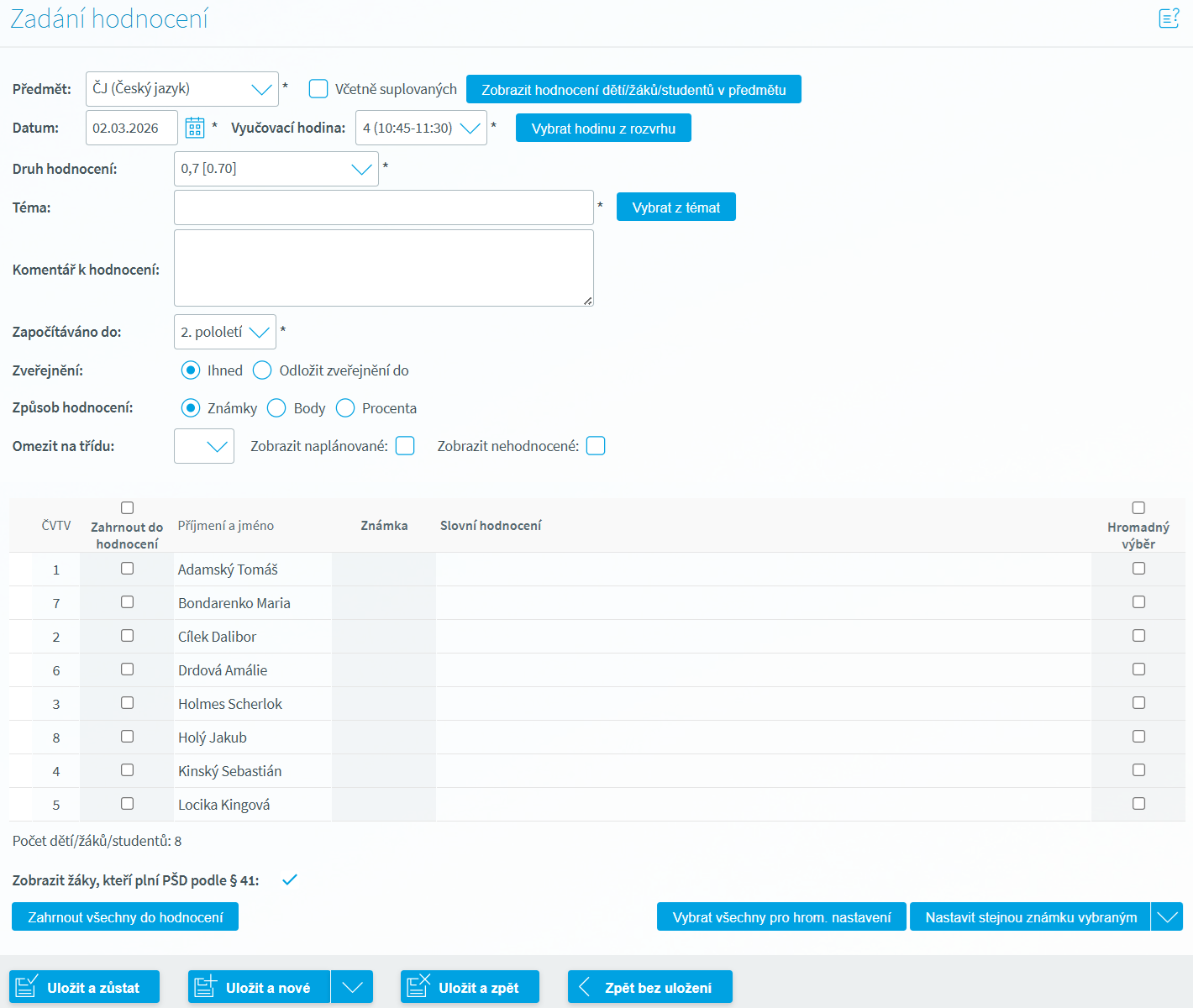Tick 'Zobrazit nehodnocené' checkbox
The width and height of the screenshot is (1193, 1008).
point(596,446)
